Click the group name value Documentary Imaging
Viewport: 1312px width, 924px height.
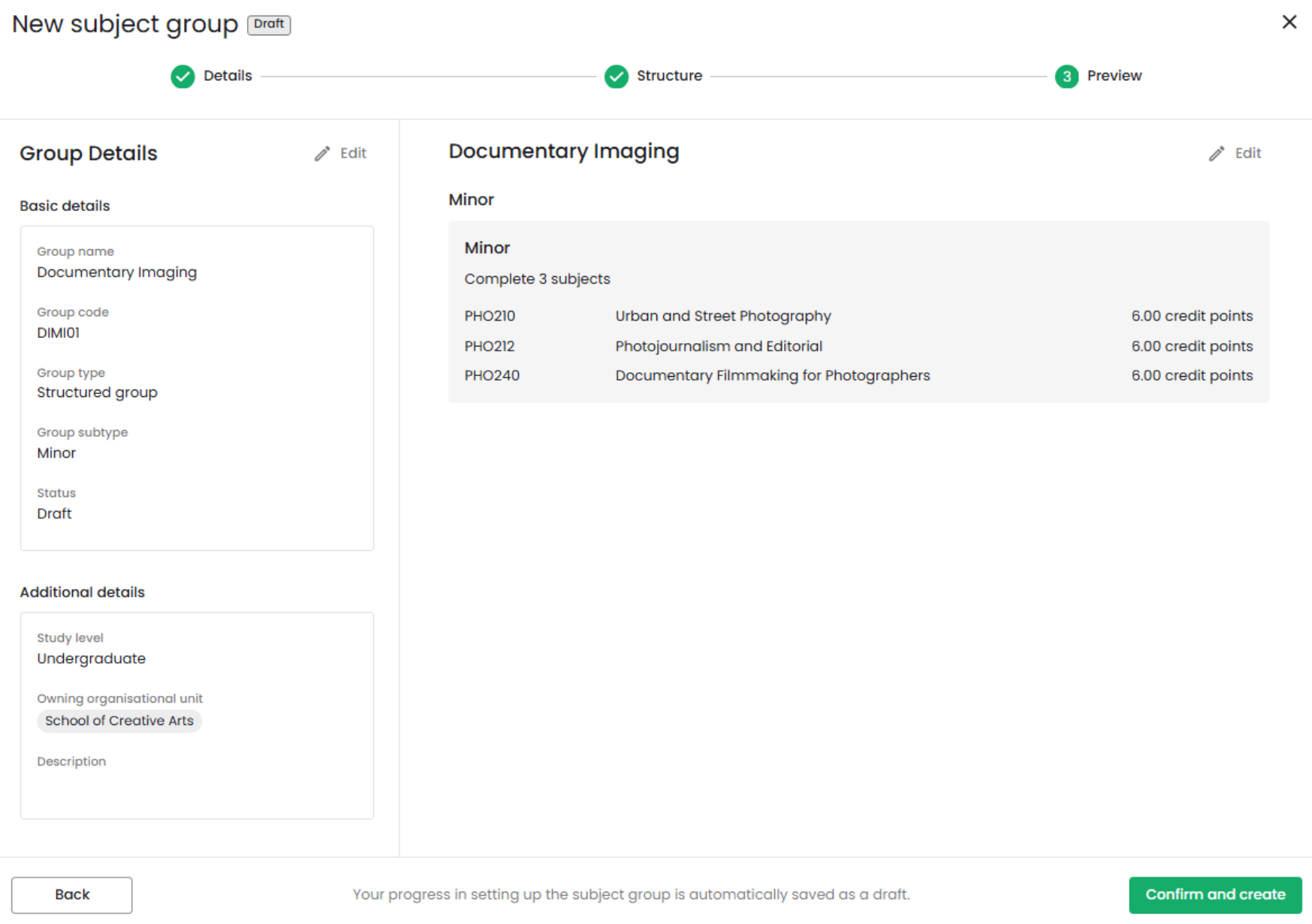point(117,272)
